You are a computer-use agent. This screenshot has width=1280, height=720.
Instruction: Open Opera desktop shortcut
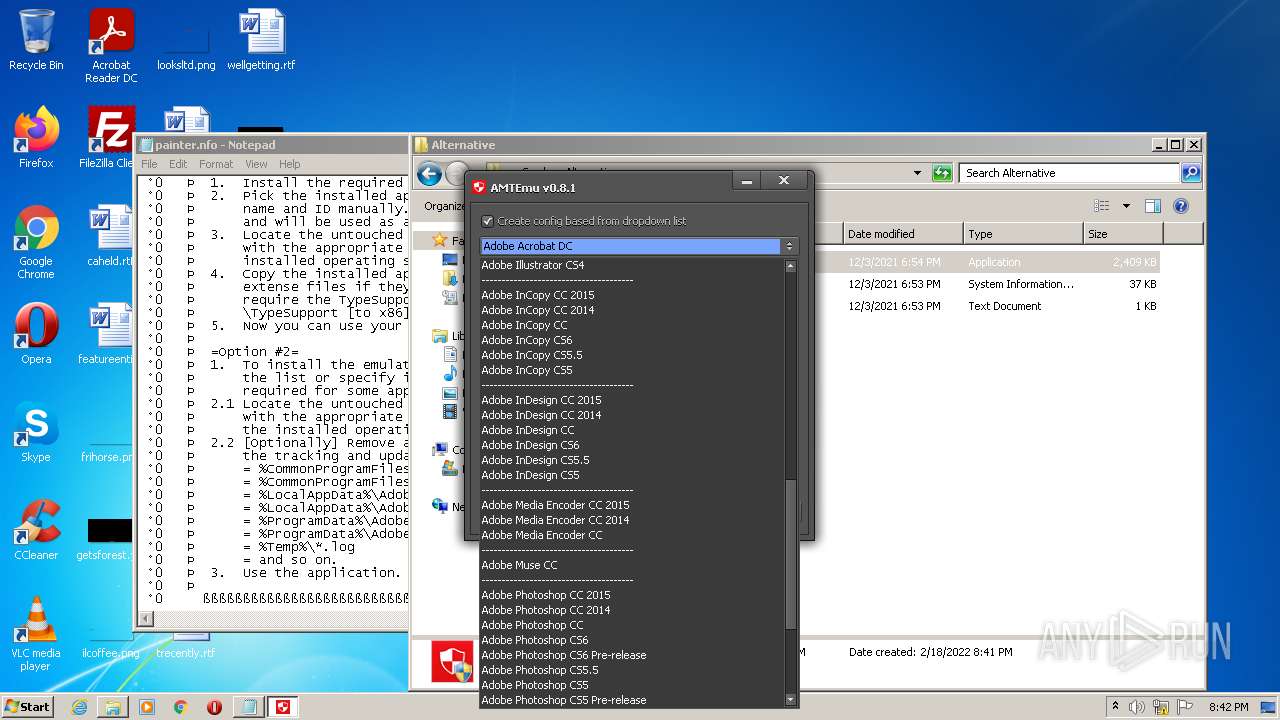[36, 334]
